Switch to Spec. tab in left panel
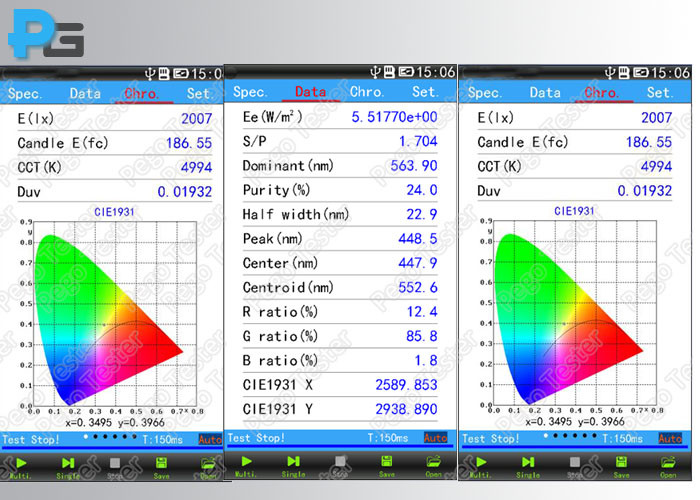 pos(25,94)
